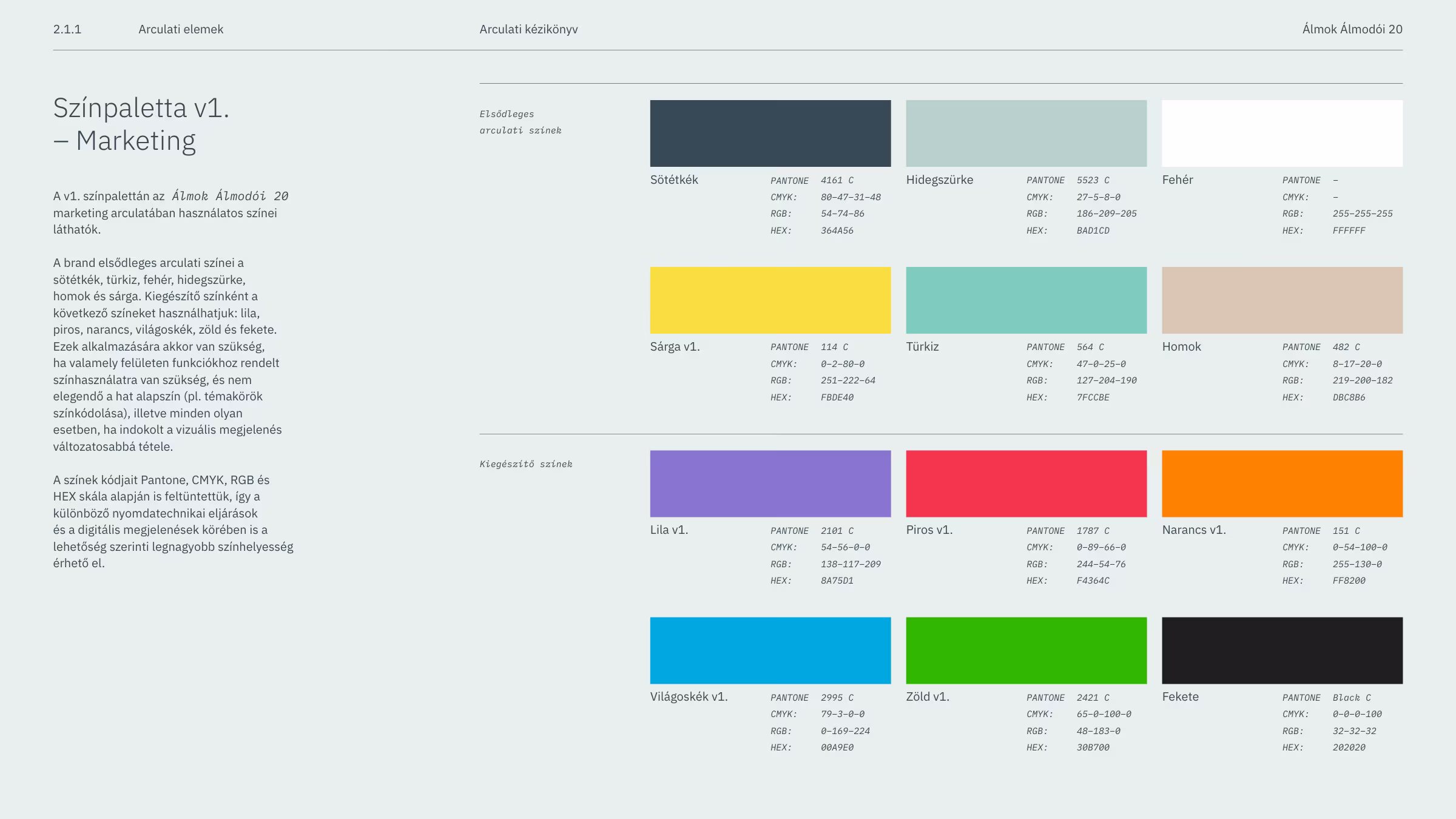The width and height of the screenshot is (1456, 819).
Task: Click the Hidegszürke HEX value BAD1CD
Action: (x=1093, y=231)
